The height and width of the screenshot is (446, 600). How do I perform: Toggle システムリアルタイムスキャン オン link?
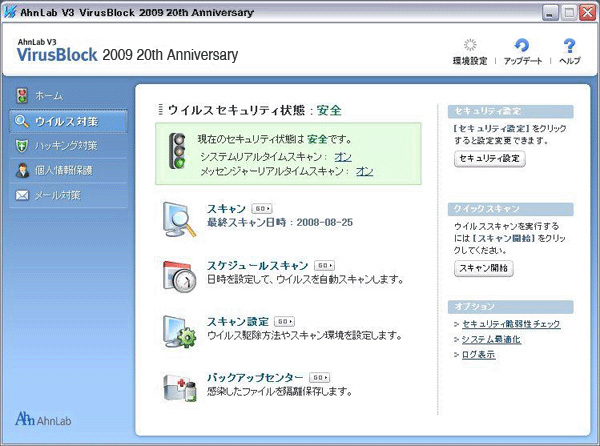pyautogui.click(x=342, y=157)
